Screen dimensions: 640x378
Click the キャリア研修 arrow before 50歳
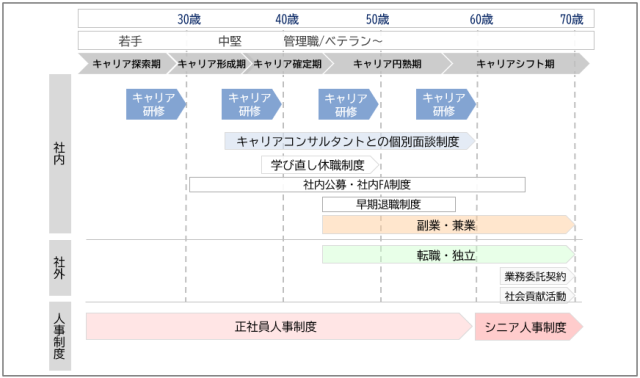[348, 104]
